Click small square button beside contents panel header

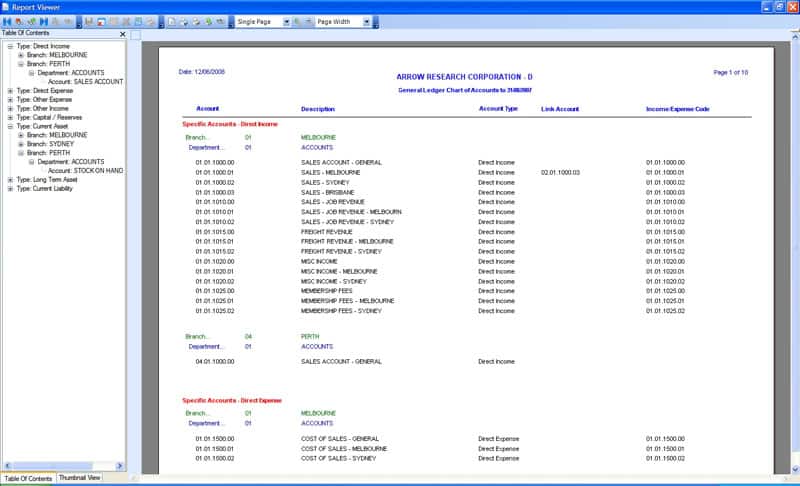tap(135, 35)
